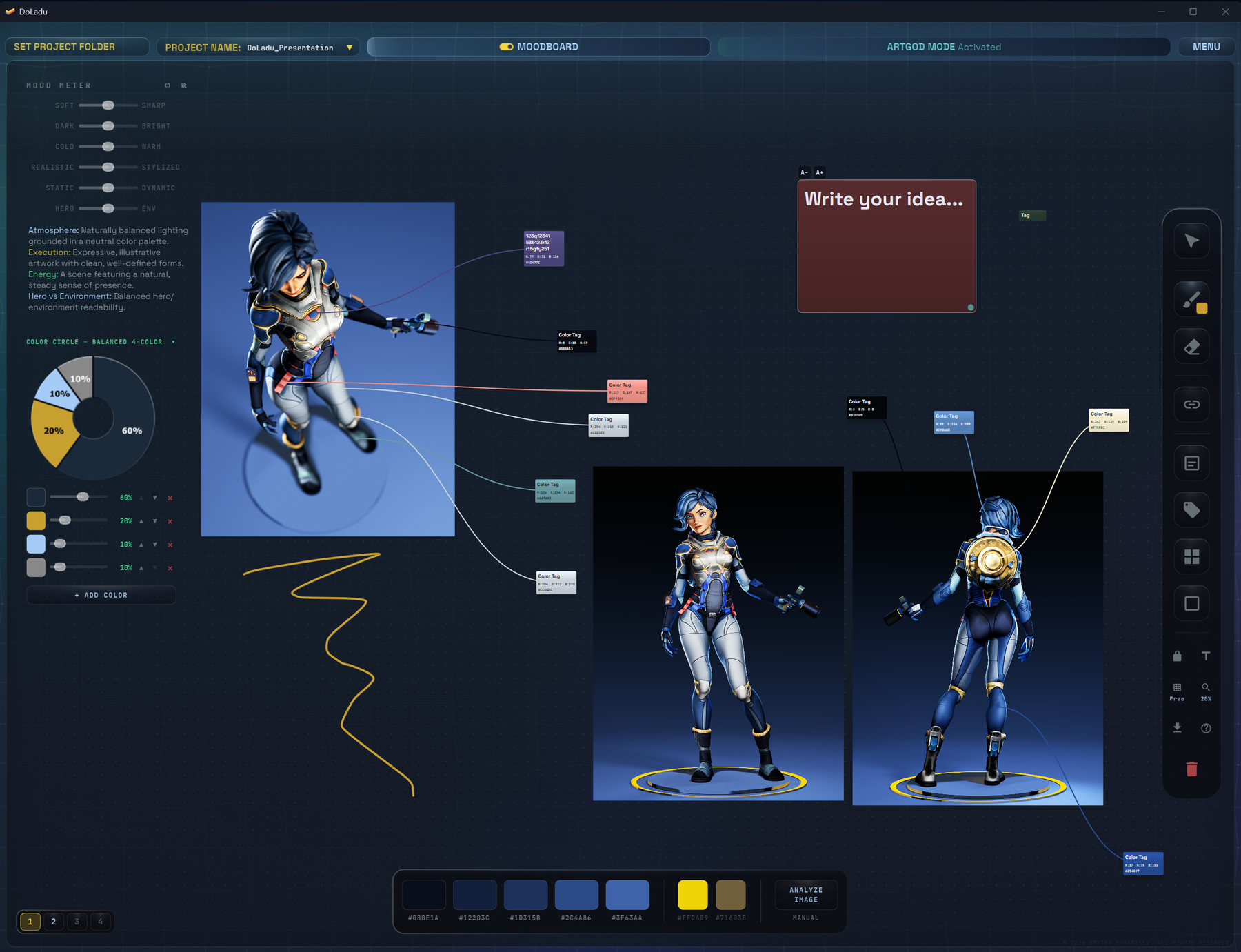
Task: Click the Mood Meter copy icon
Action: click(184, 85)
